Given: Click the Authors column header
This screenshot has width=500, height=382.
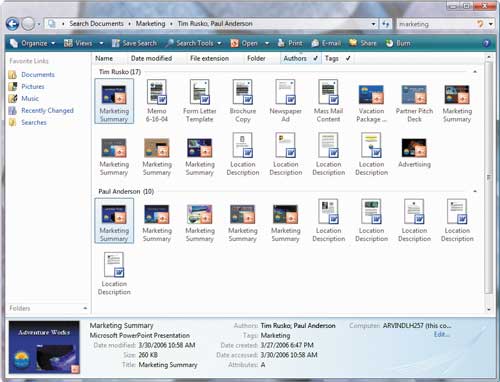Looking at the screenshot, I should tap(295, 58).
